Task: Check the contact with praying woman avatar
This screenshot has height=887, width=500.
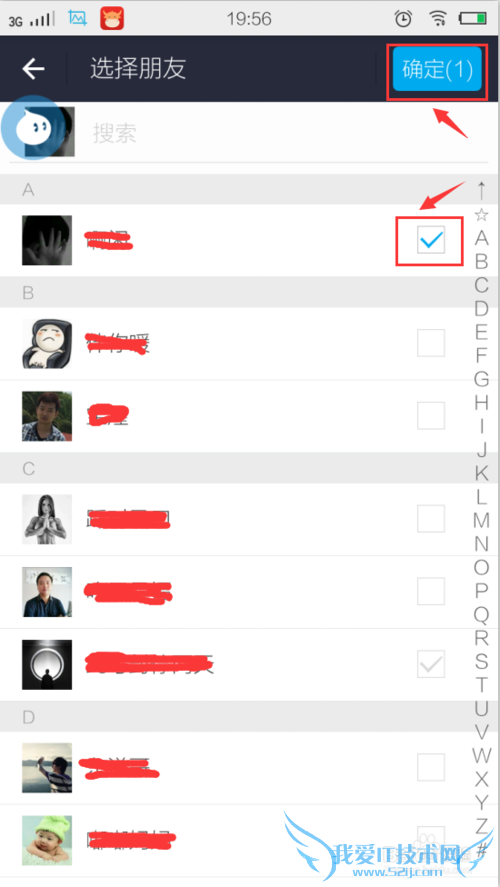Action: pos(431,519)
